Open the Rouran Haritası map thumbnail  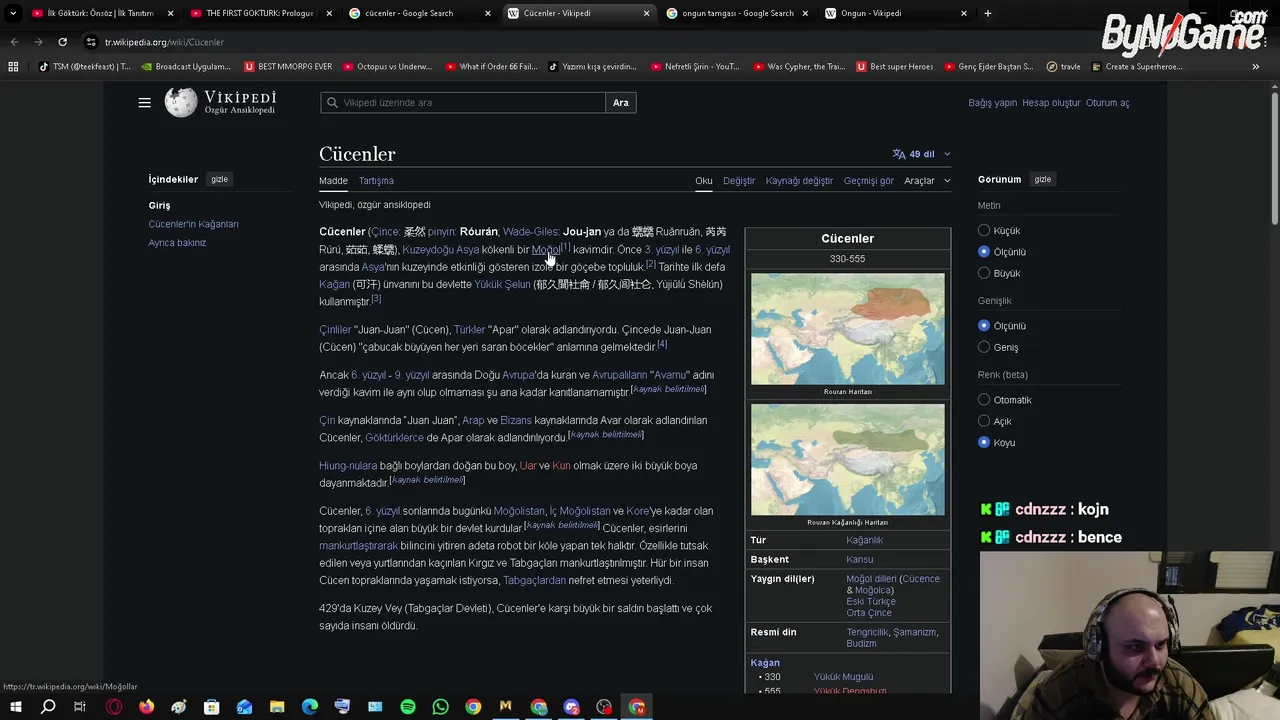(x=847, y=329)
